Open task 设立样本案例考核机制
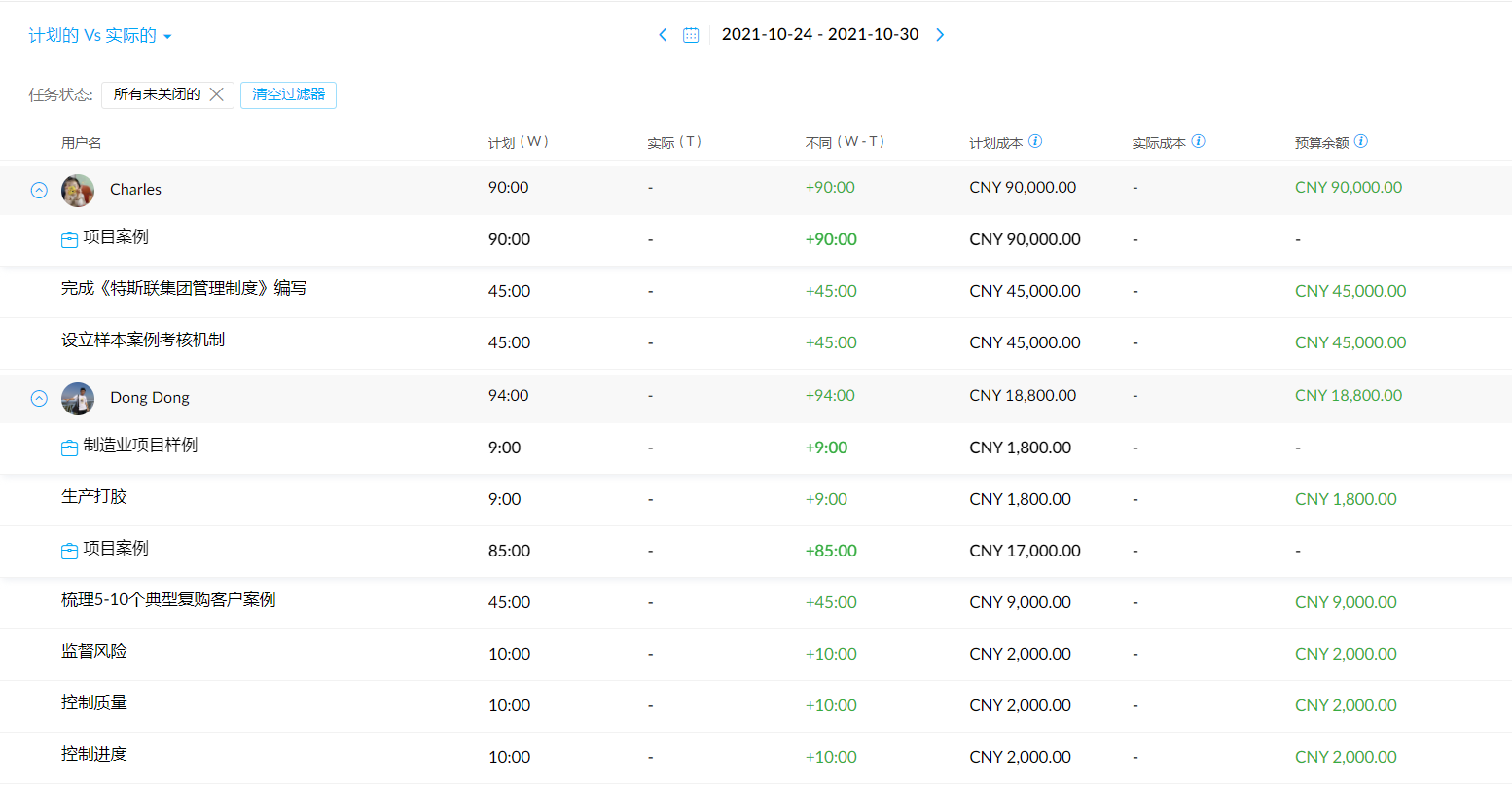 pyautogui.click(x=143, y=340)
